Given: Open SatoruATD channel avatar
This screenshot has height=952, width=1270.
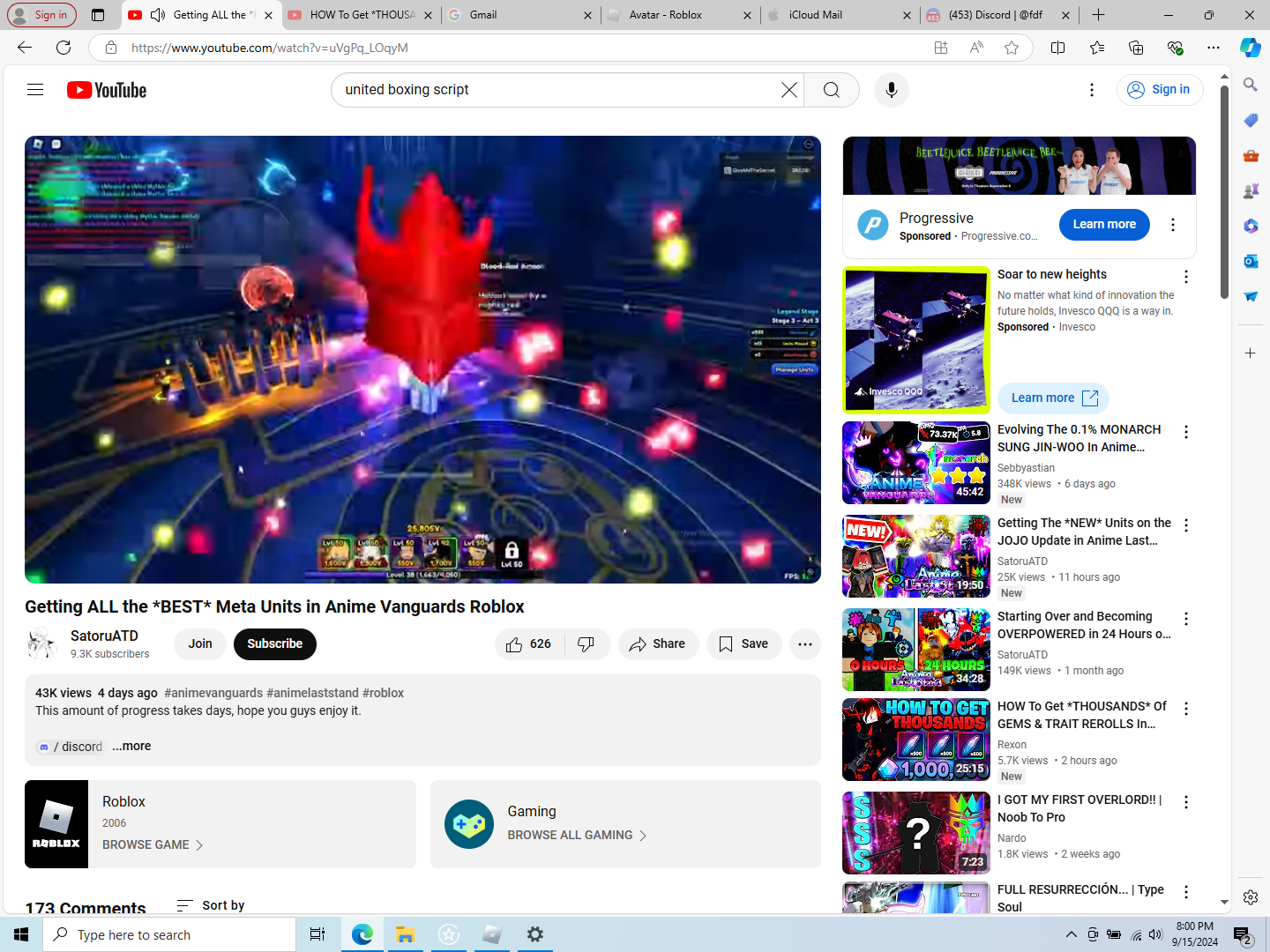Looking at the screenshot, I should (42, 643).
